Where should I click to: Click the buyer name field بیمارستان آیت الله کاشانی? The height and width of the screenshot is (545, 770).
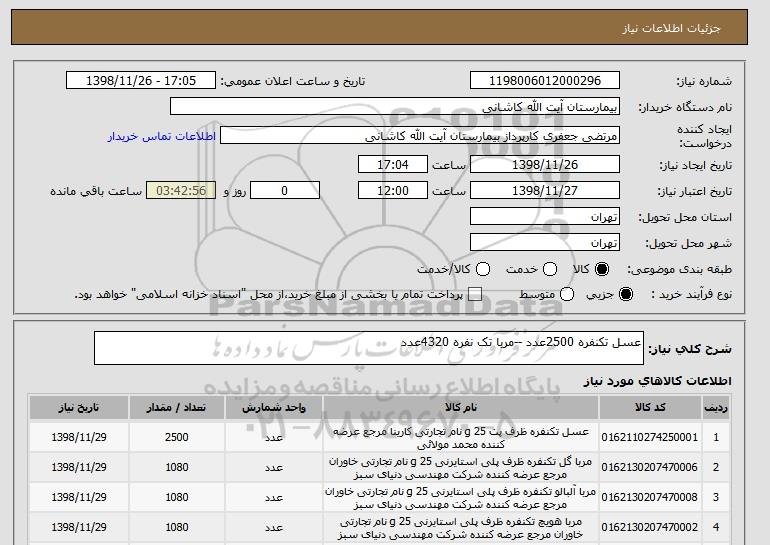coord(395,107)
